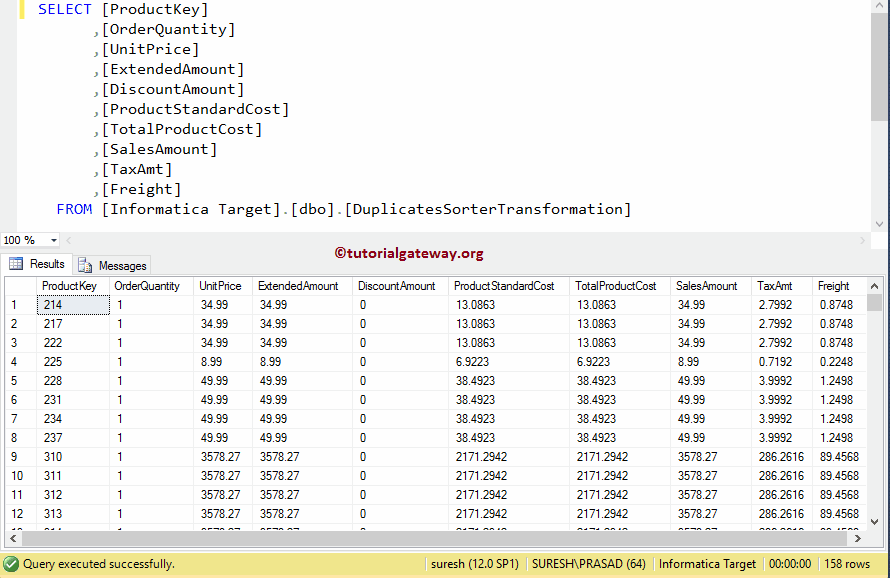The image size is (890, 578).
Task: Click the SELECT keyword in the query
Action: (x=65, y=9)
